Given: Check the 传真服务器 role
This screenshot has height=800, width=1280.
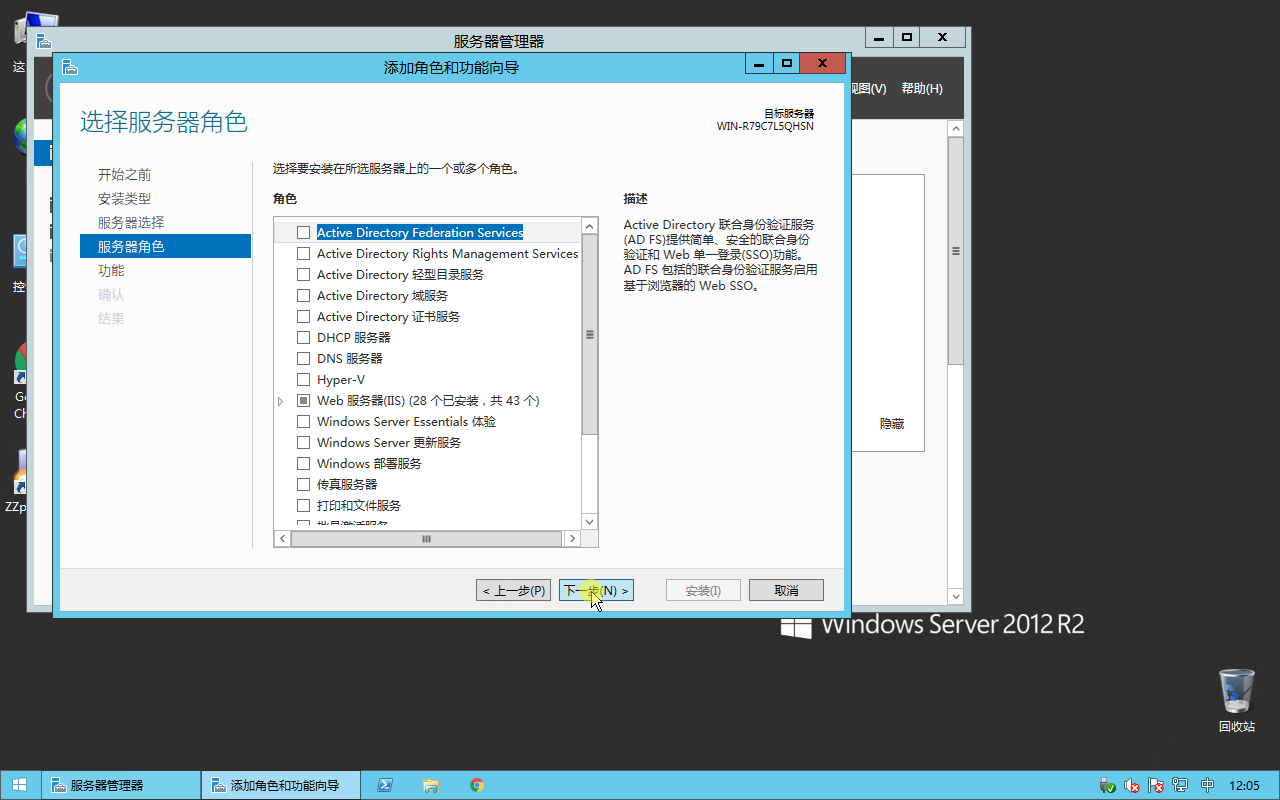Looking at the screenshot, I should 304,484.
